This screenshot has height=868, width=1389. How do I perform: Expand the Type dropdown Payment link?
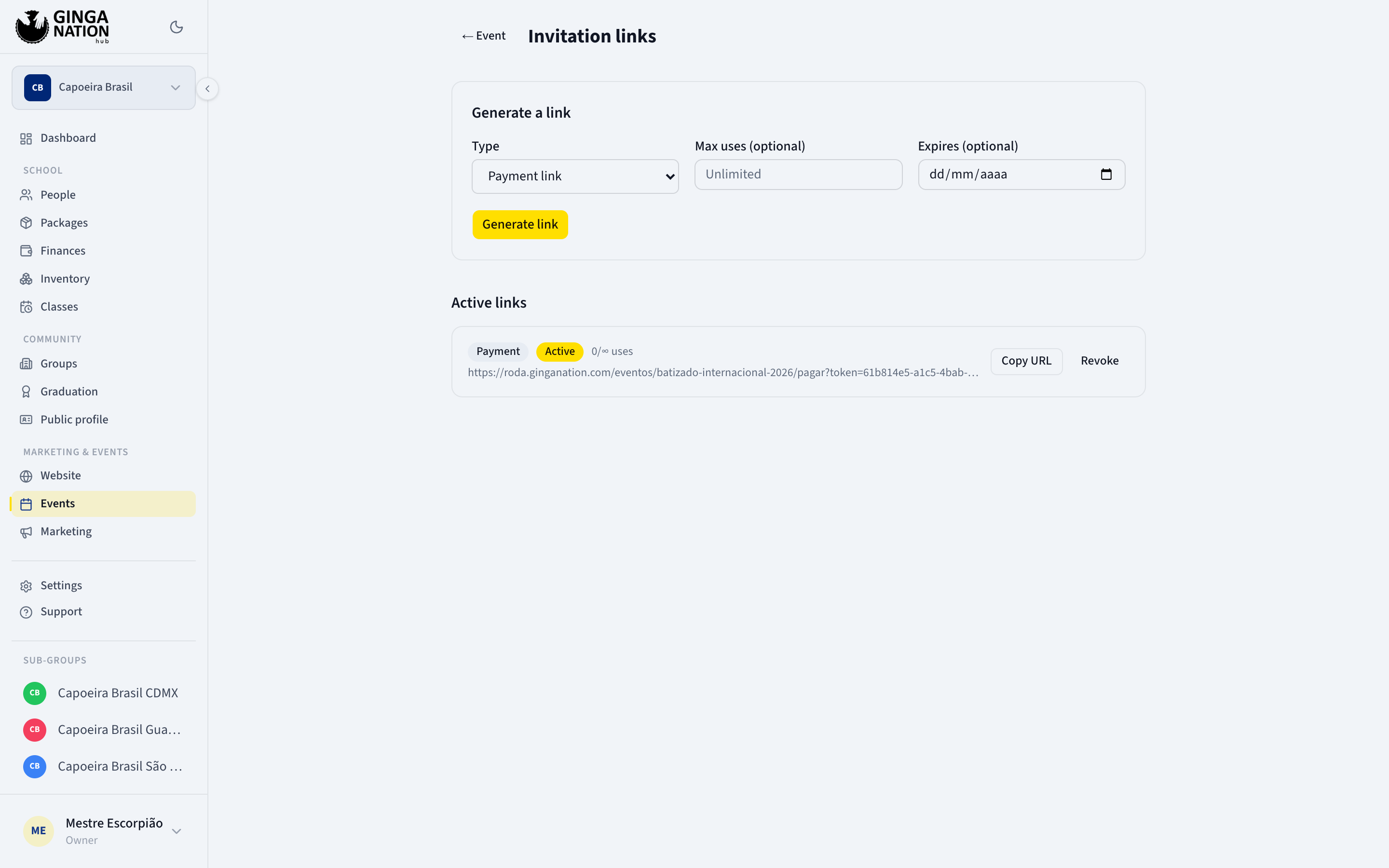[575, 176]
